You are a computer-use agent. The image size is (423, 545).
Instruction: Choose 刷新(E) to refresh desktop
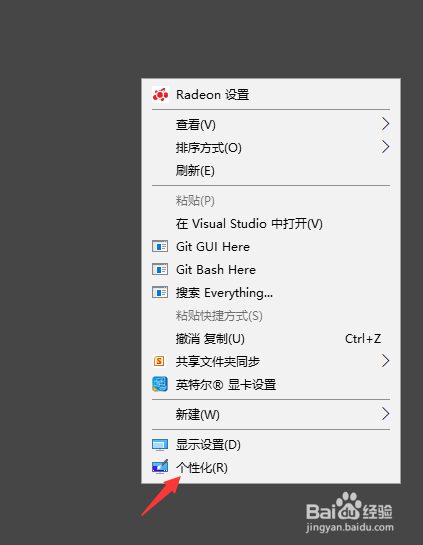tap(271, 170)
